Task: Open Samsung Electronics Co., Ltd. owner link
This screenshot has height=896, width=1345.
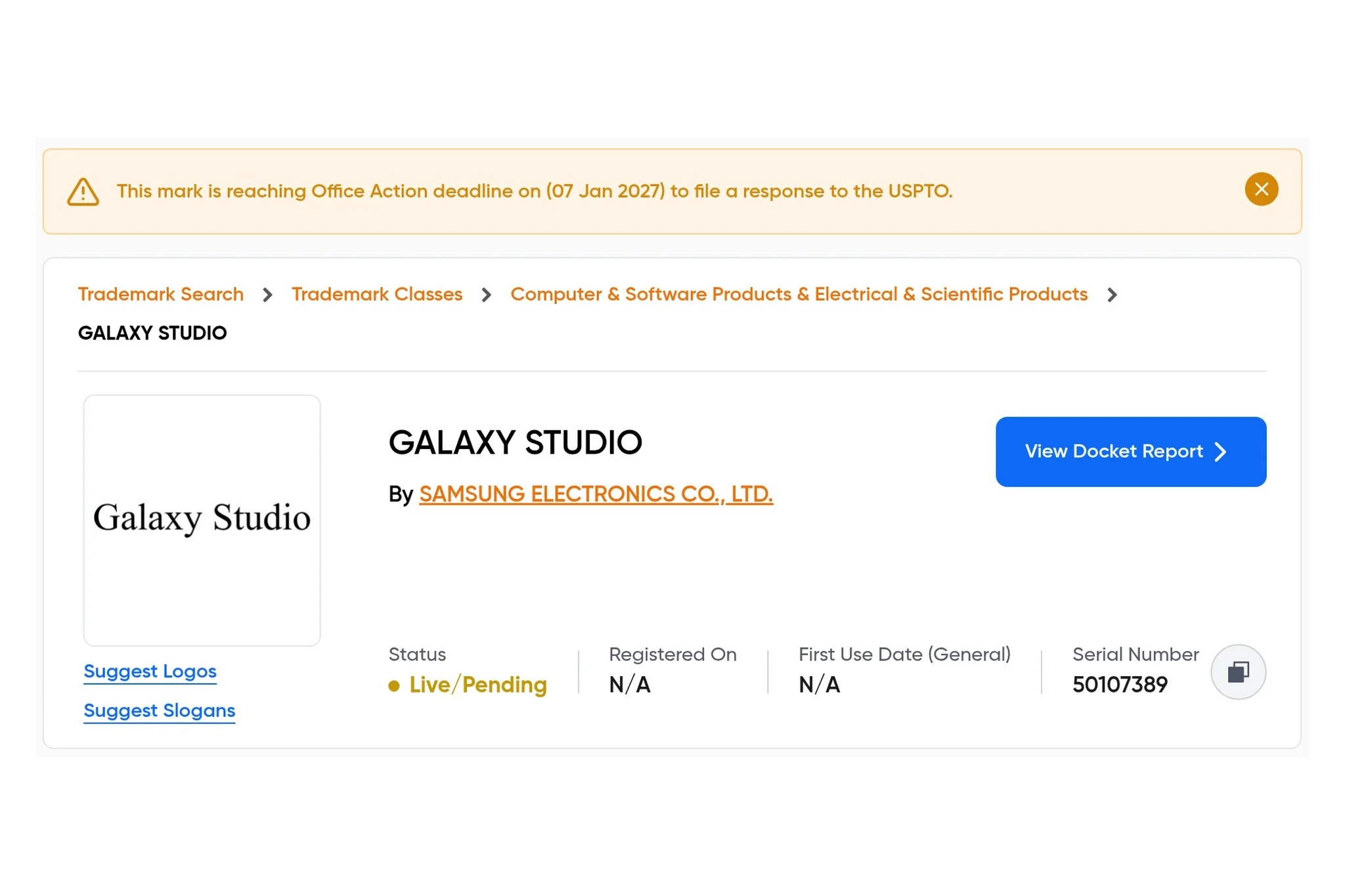Action: tap(596, 494)
